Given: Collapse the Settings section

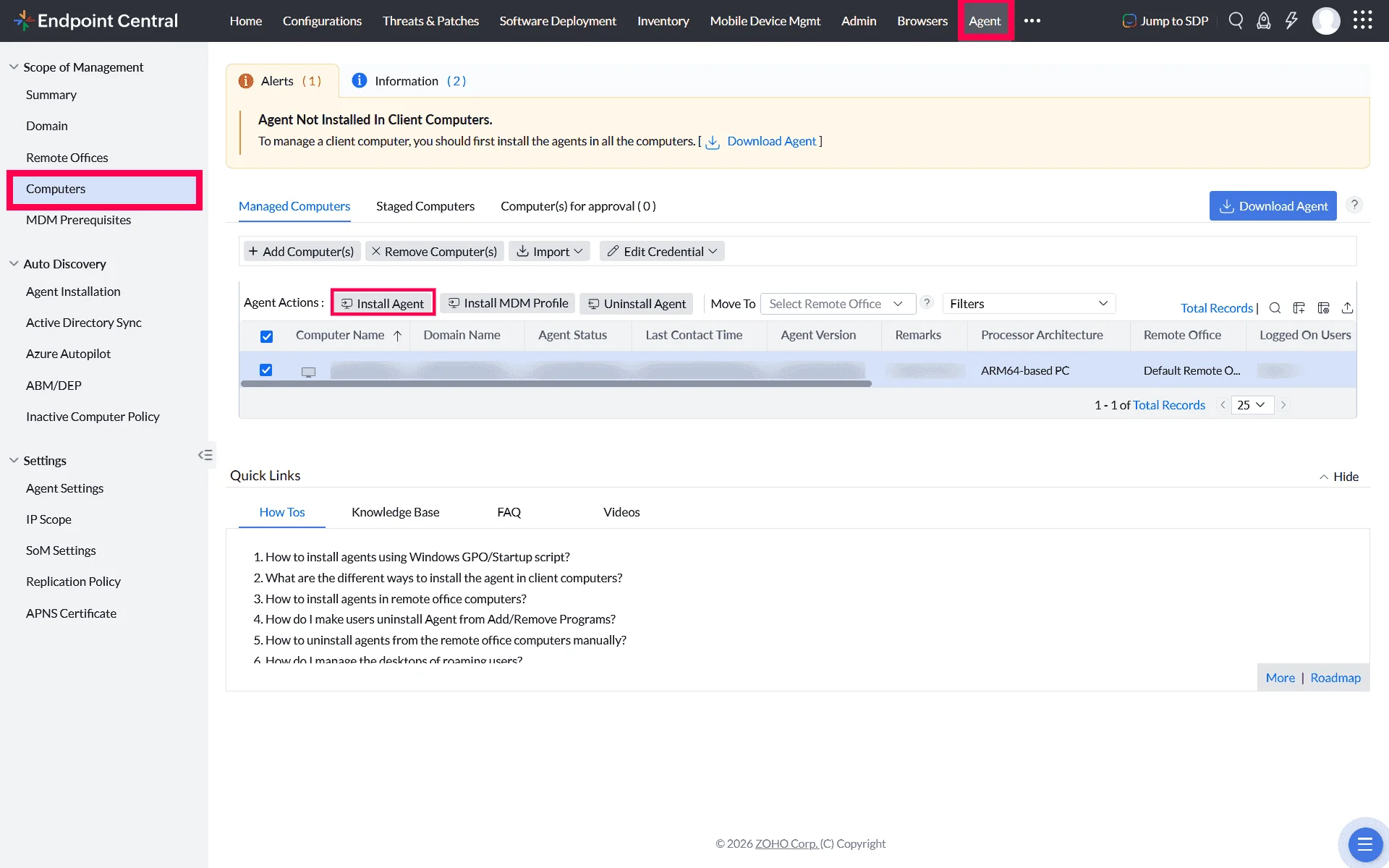Looking at the screenshot, I should (x=14, y=460).
